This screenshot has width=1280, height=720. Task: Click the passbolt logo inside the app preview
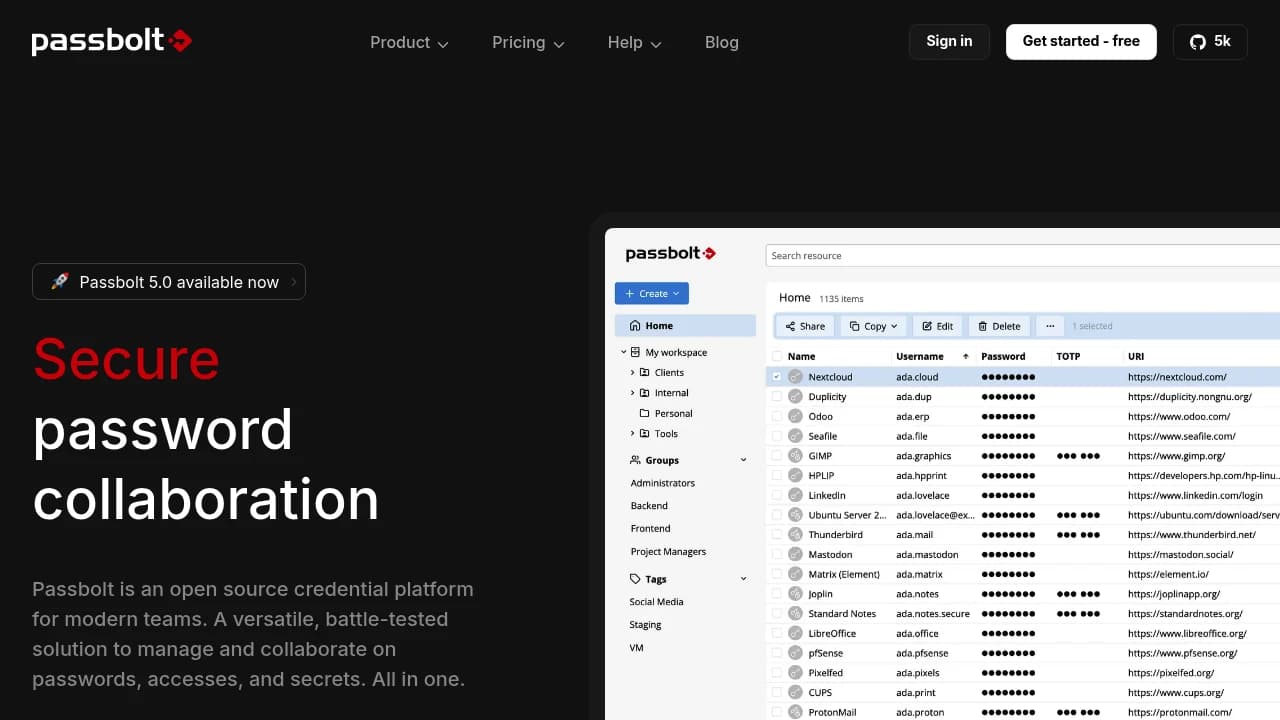[671, 254]
